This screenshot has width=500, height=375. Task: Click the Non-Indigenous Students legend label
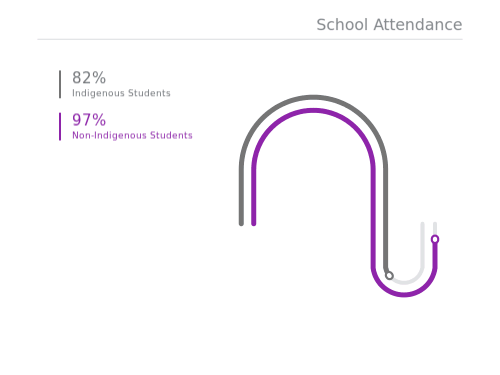[132, 135]
